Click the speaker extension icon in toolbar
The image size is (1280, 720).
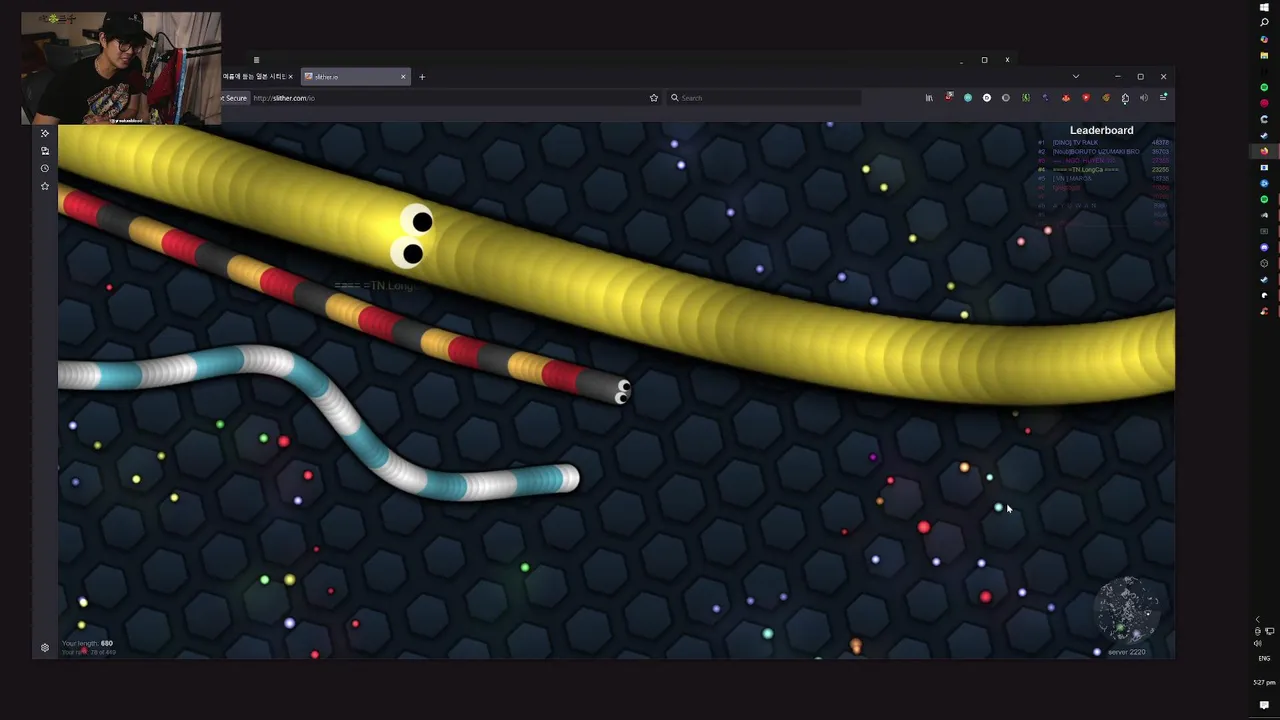click(1144, 98)
